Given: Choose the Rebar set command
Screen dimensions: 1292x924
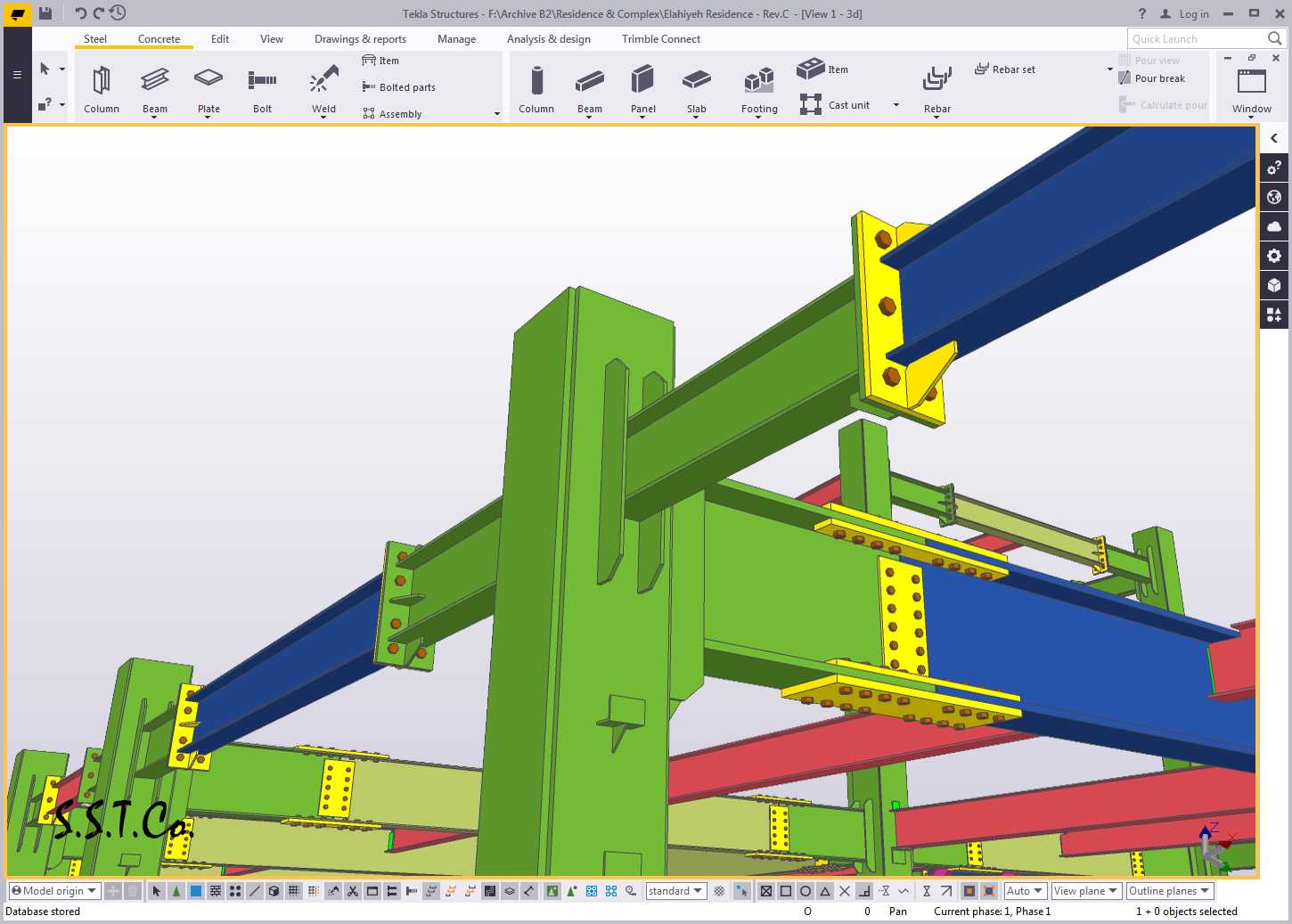Looking at the screenshot, I should pyautogui.click(x=1005, y=70).
